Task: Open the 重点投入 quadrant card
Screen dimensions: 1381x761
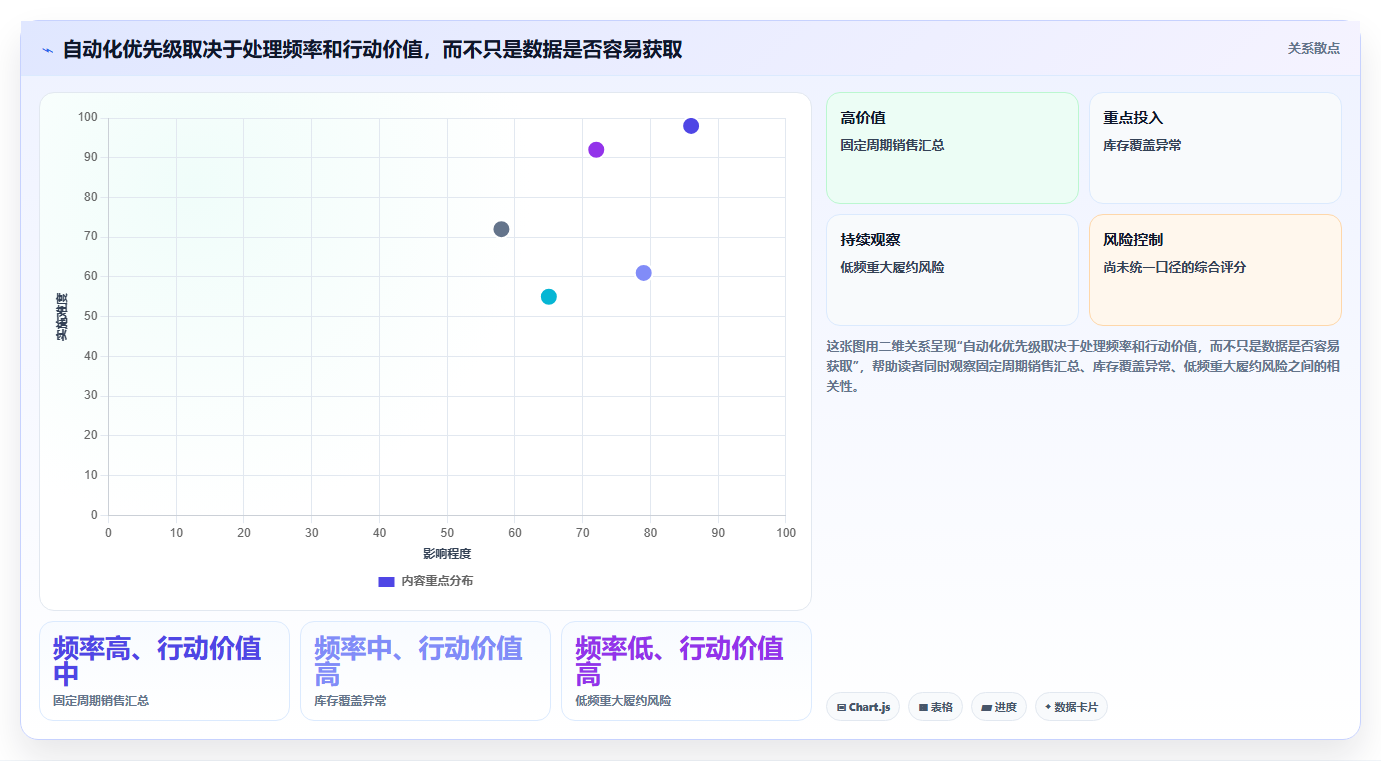Action: pos(1215,148)
